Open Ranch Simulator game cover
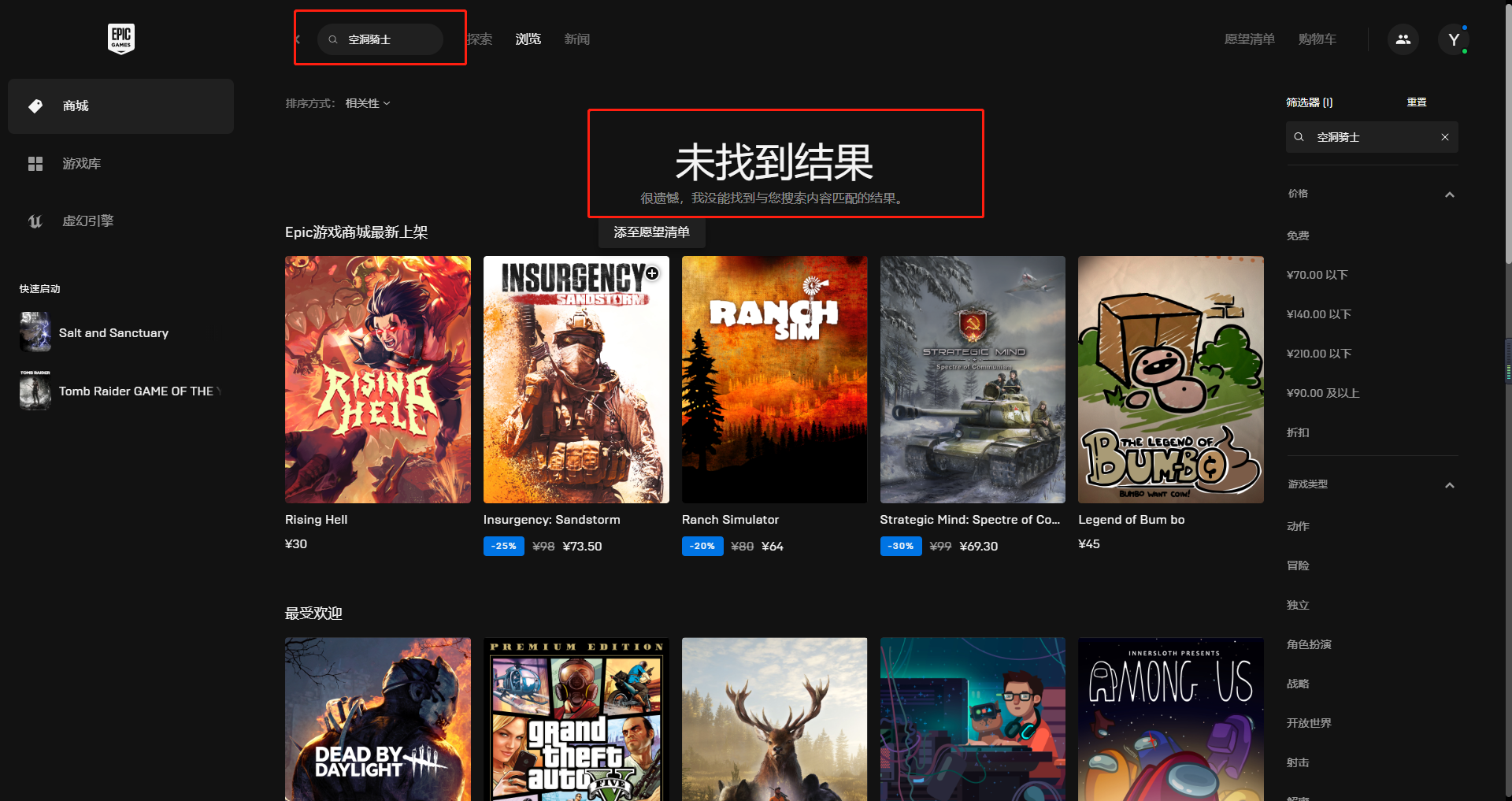Image resolution: width=1512 pixels, height=801 pixels. coord(775,380)
